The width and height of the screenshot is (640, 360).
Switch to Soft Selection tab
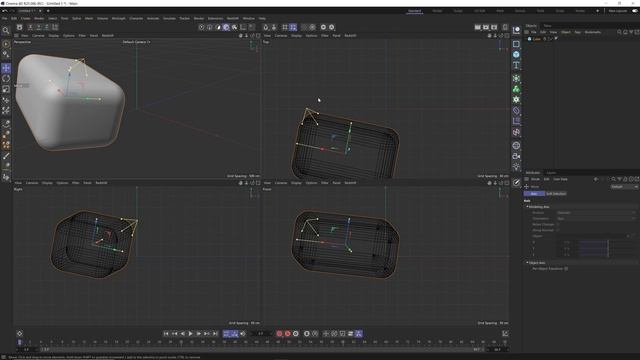(x=556, y=193)
